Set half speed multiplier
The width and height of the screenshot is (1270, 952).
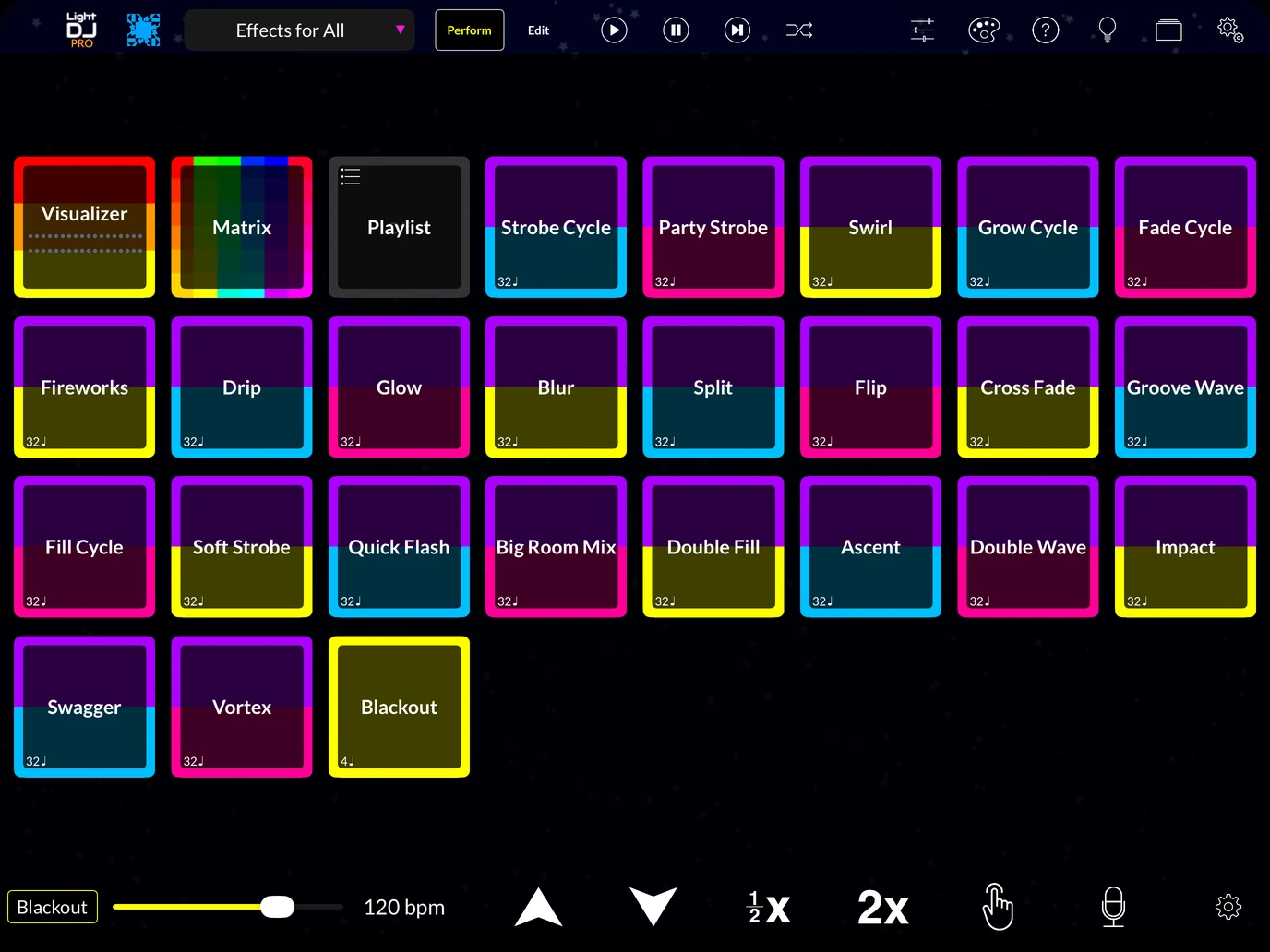(x=768, y=908)
